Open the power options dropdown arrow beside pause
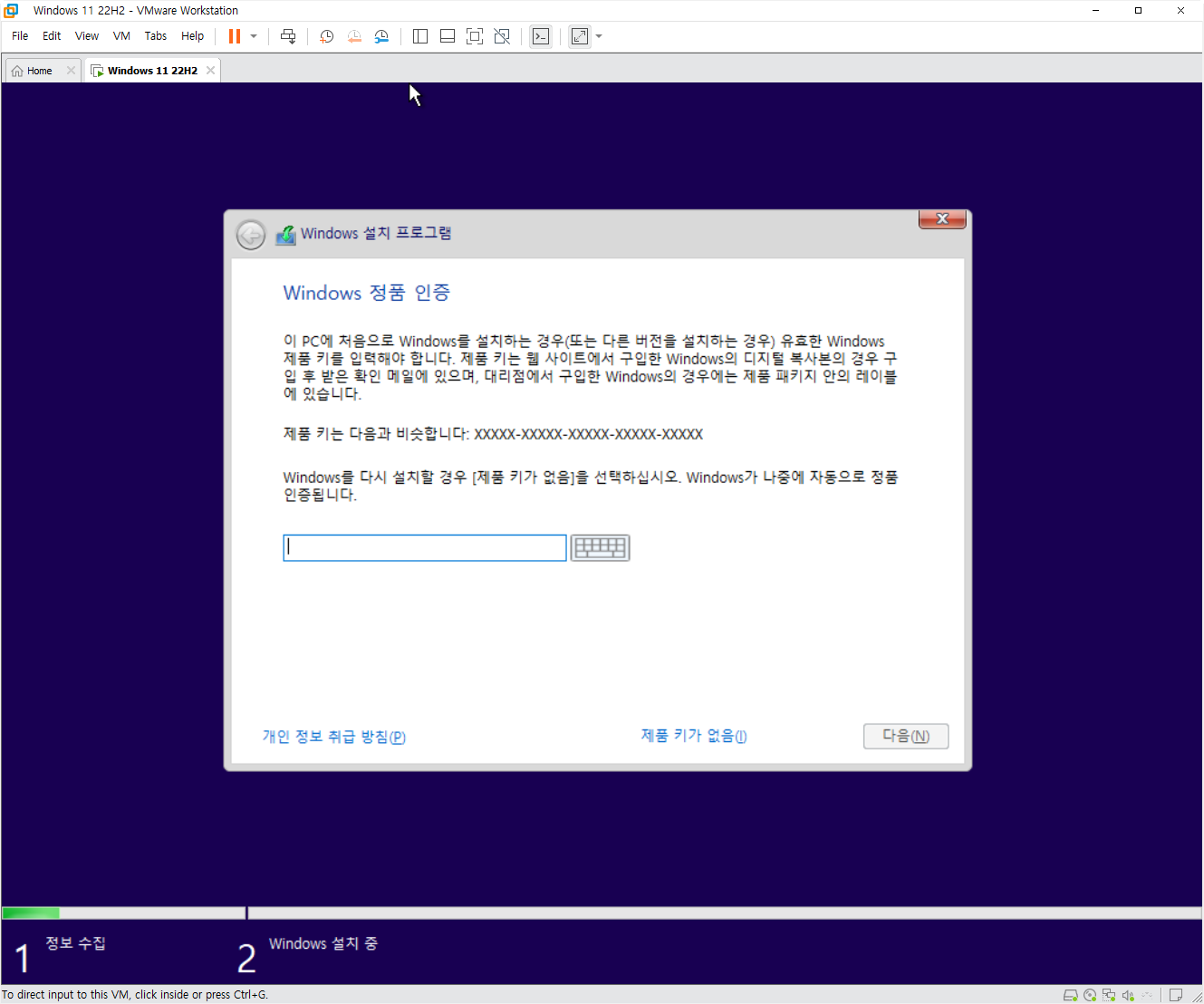The image size is (1204, 1004). (254, 36)
